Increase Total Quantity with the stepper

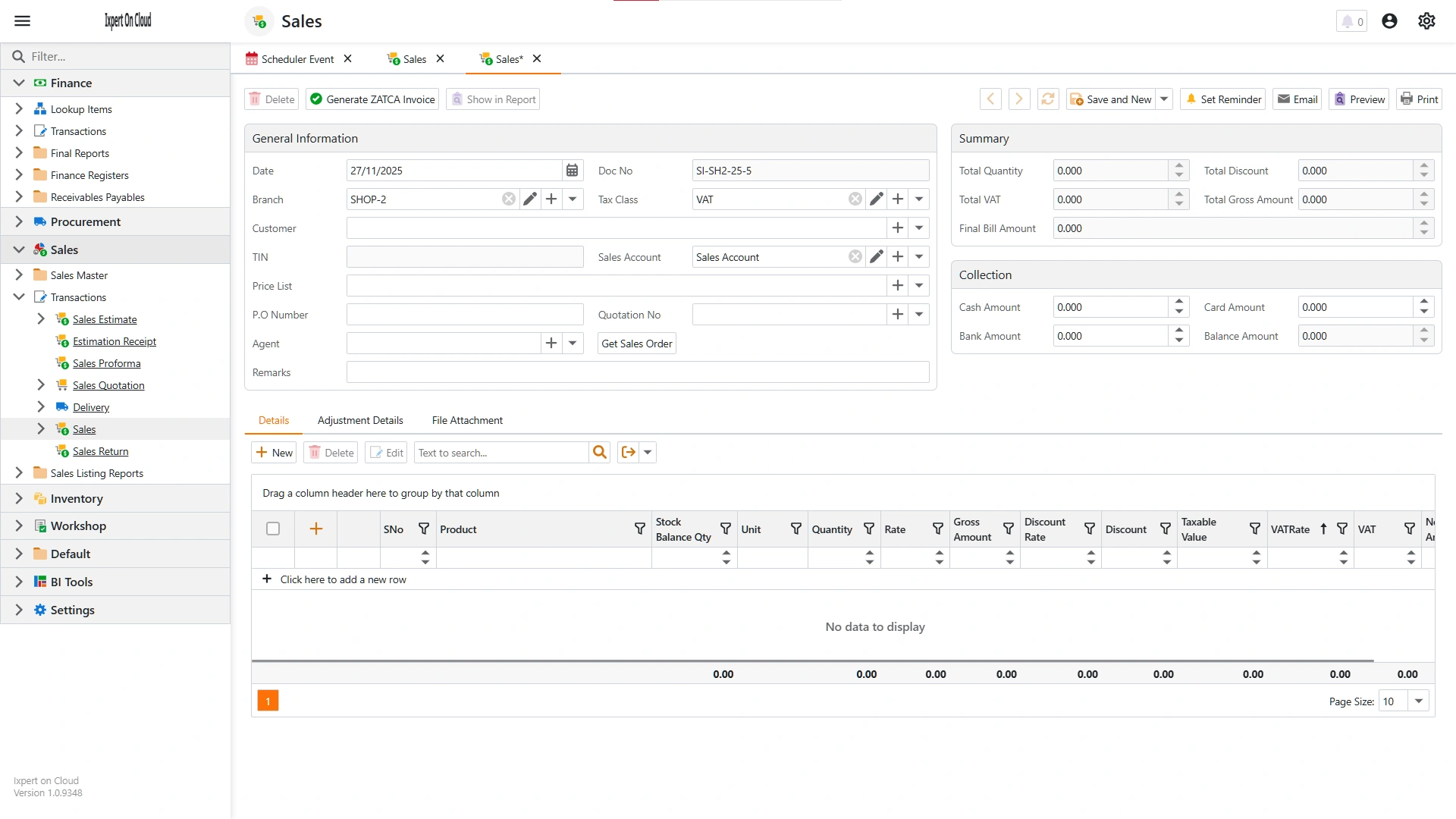[1178, 166]
